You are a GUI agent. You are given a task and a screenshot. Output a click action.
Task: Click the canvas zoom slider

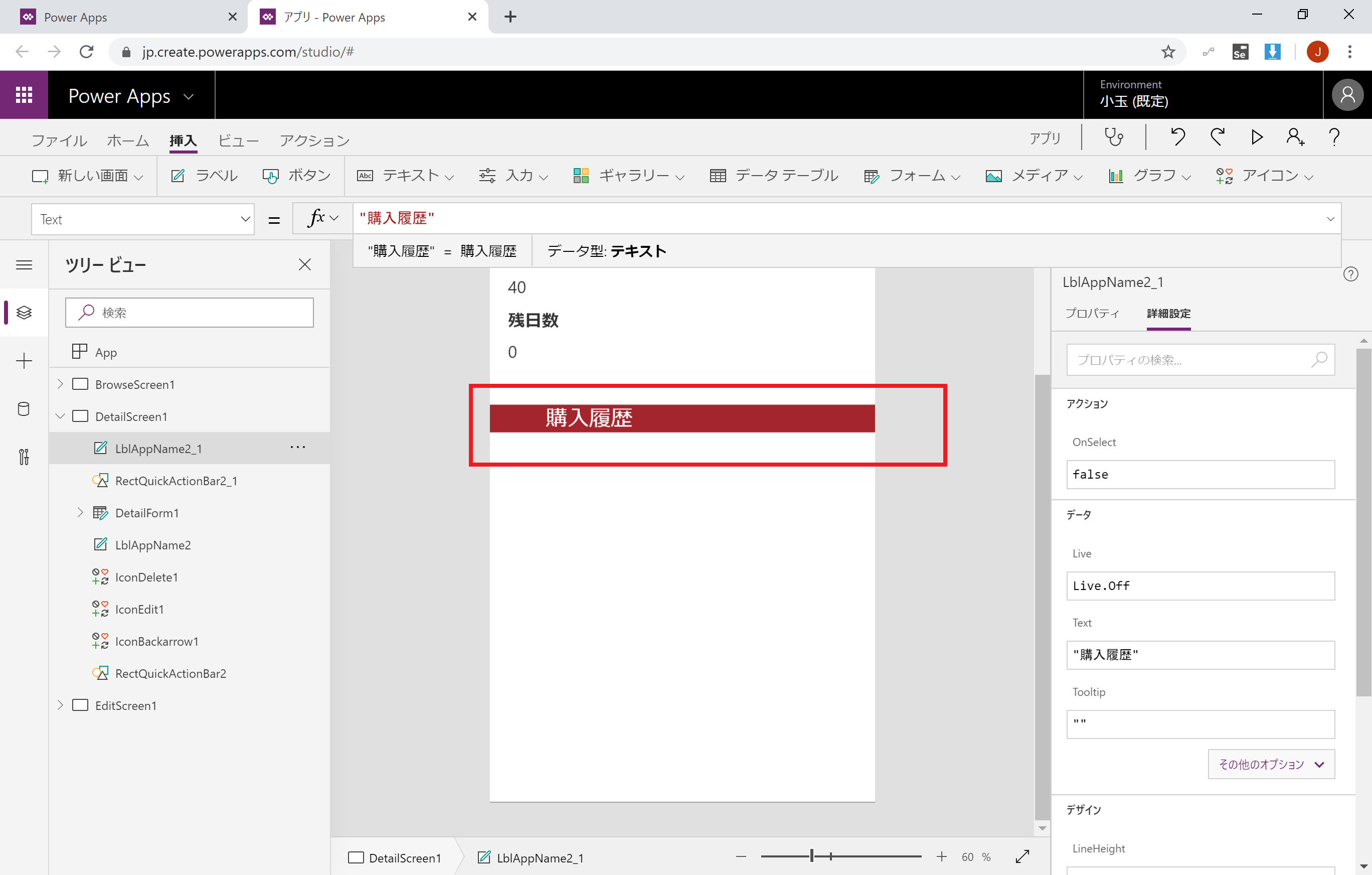(x=840, y=856)
